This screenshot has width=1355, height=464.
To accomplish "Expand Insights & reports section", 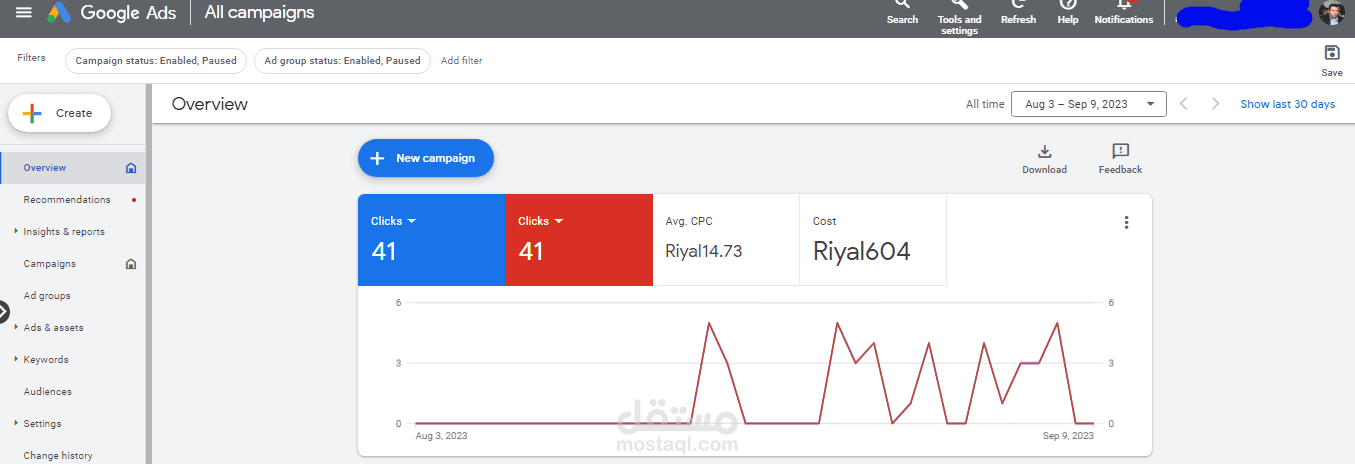I will 16,232.
